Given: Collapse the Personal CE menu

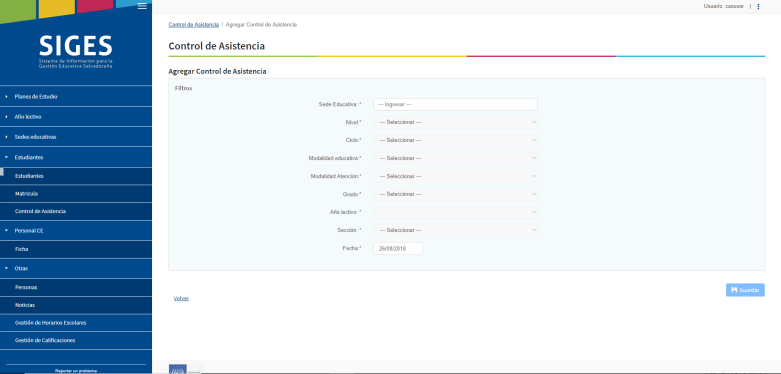Looking at the screenshot, I should 76,231.
